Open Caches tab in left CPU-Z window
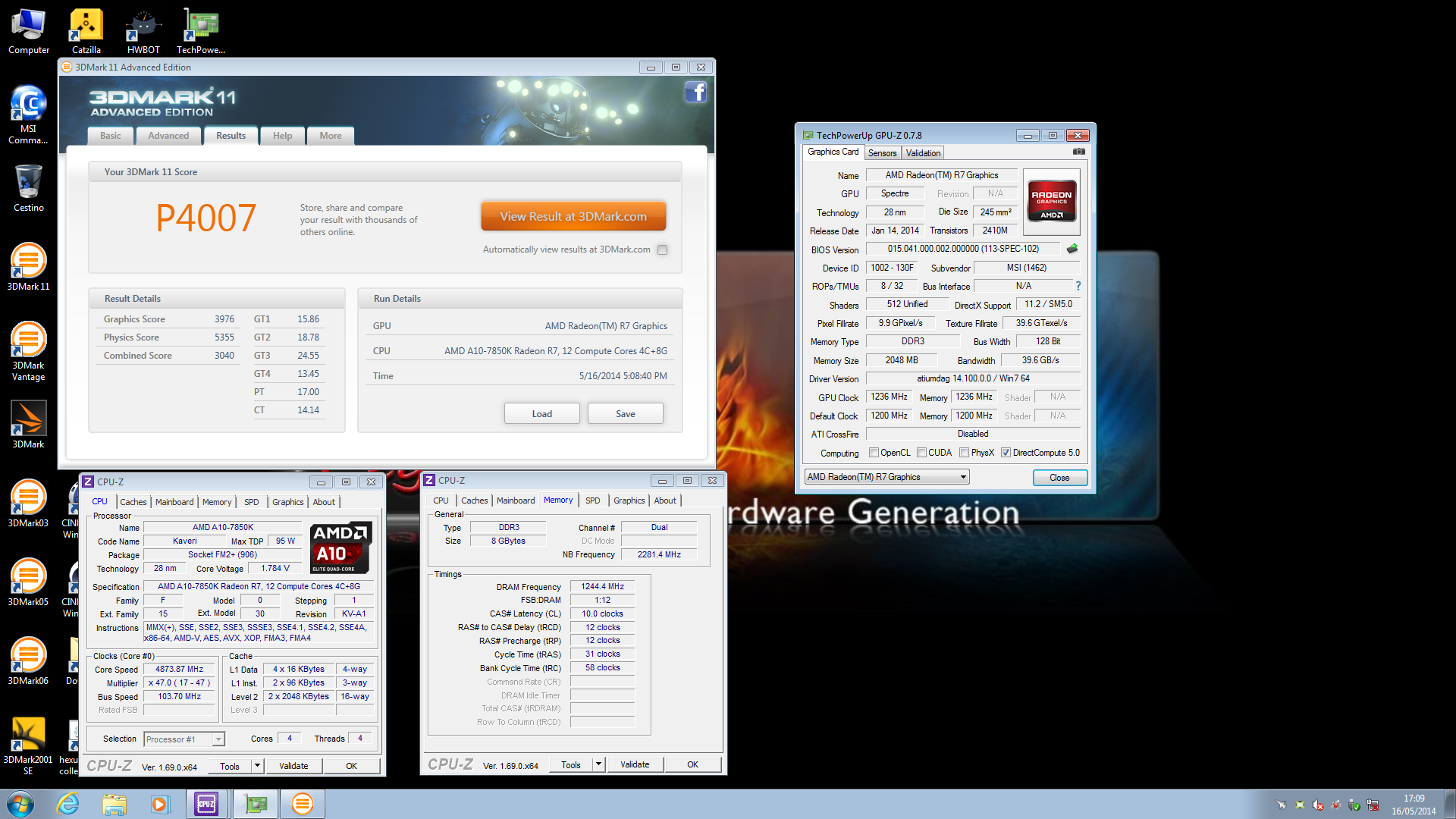Viewport: 1456px width, 819px height. click(x=133, y=502)
